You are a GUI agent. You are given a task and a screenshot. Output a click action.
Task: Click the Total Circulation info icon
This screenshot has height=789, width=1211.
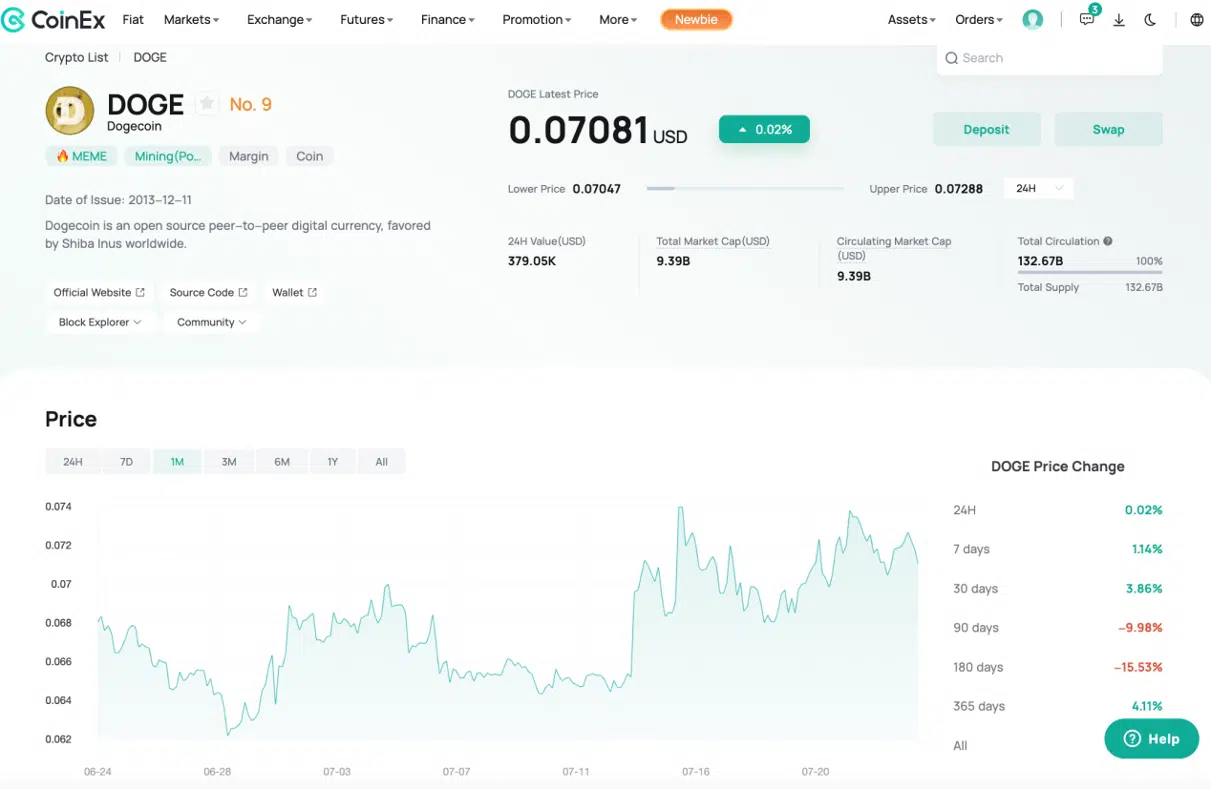tap(1108, 241)
